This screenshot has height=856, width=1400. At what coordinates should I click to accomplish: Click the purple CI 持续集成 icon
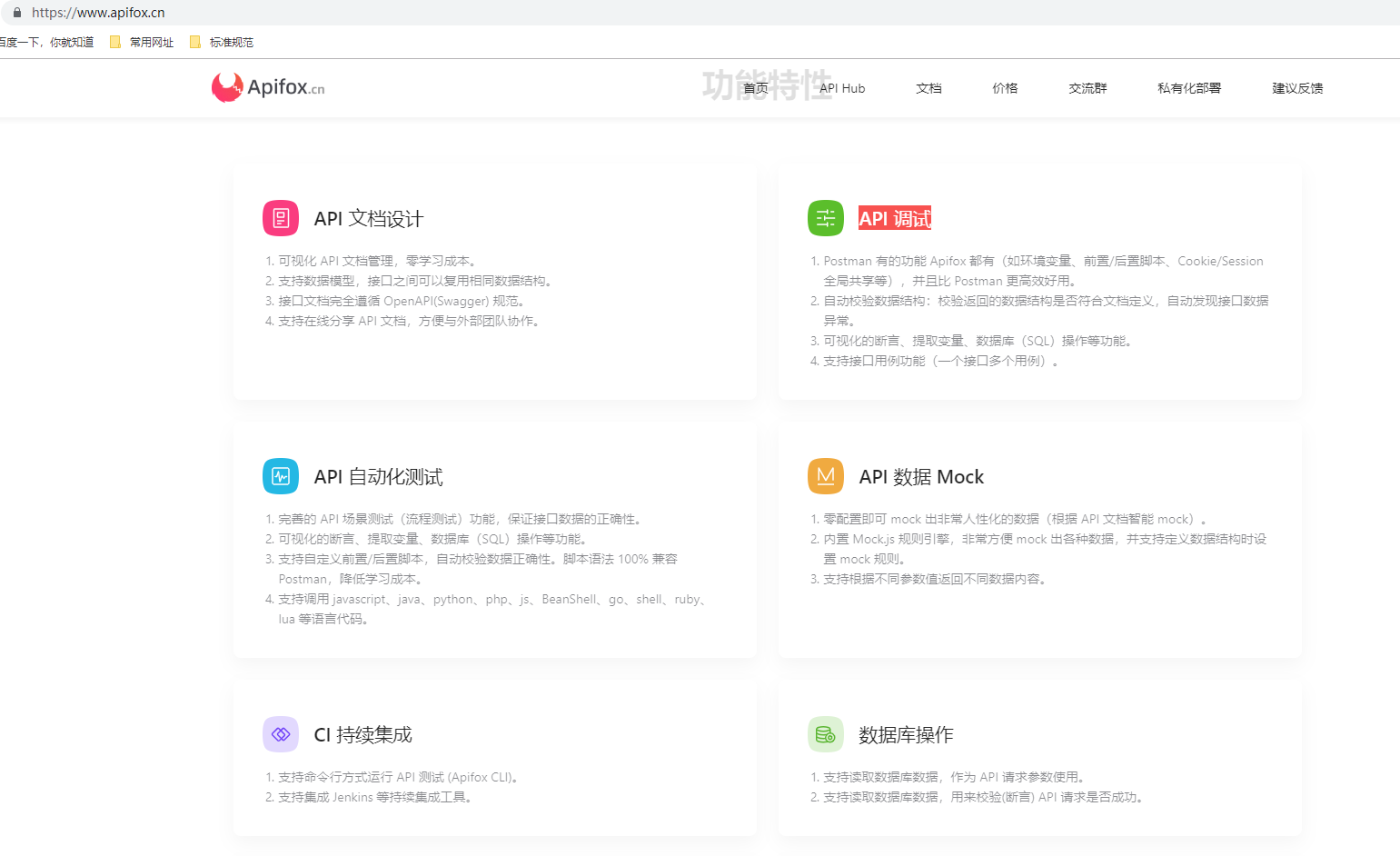(281, 734)
